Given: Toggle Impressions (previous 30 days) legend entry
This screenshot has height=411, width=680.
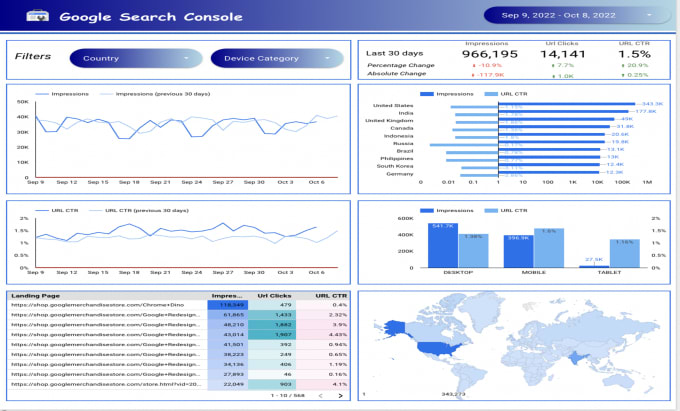Looking at the screenshot, I should pos(155,94).
